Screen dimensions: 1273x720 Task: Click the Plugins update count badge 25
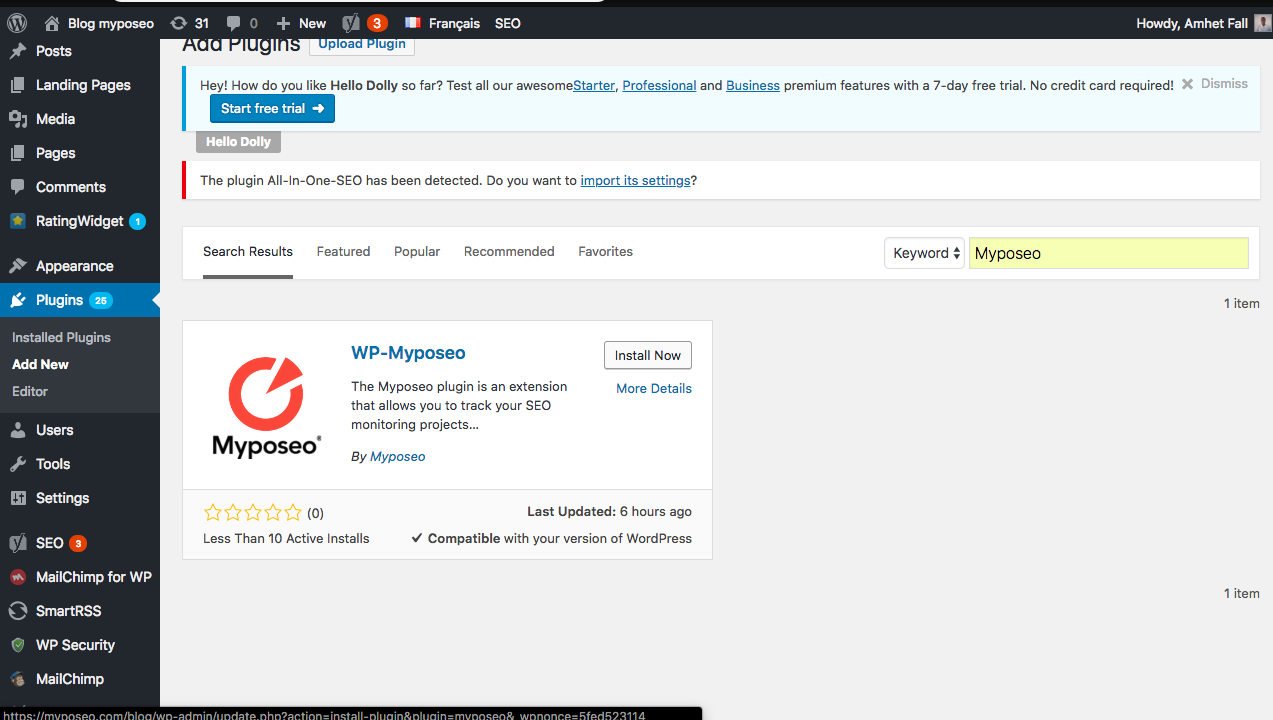click(101, 300)
